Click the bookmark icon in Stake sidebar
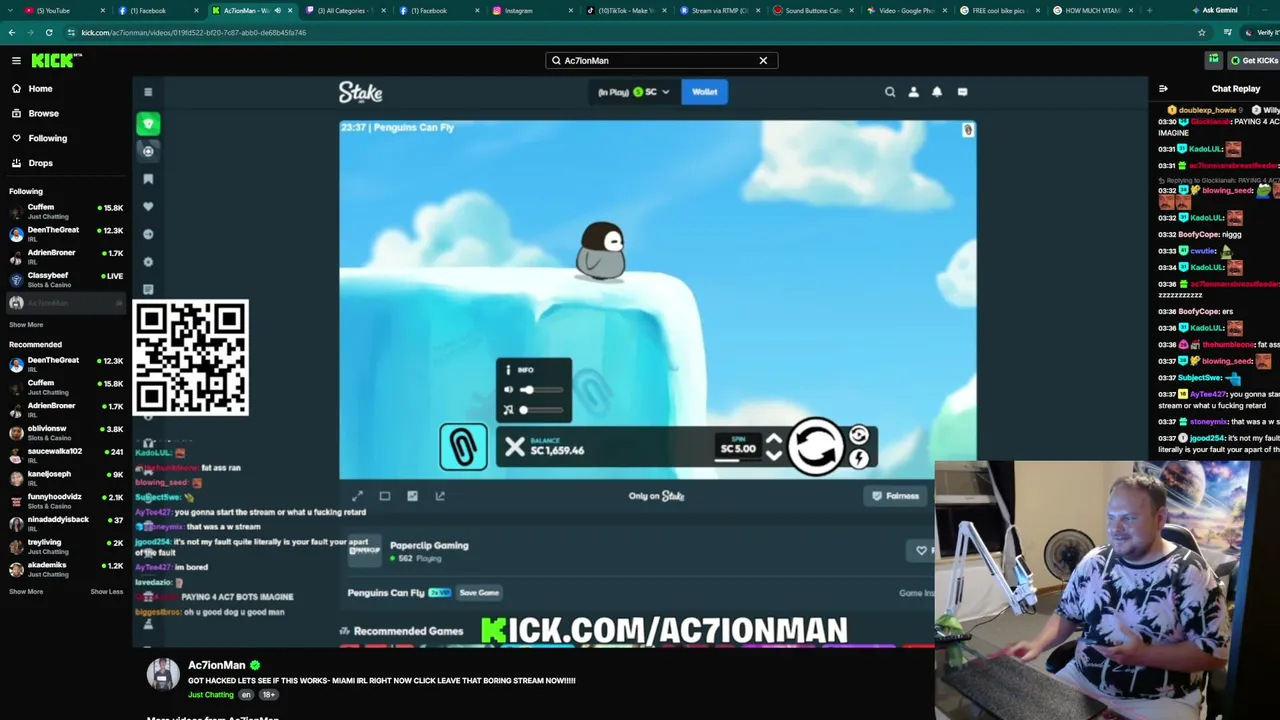Screen dimensions: 1280x720 tap(148, 179)
